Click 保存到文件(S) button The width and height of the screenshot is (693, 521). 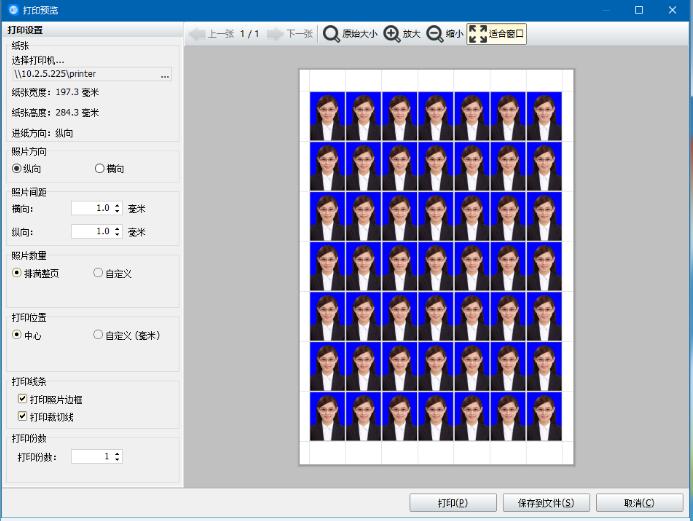[545, 502]
